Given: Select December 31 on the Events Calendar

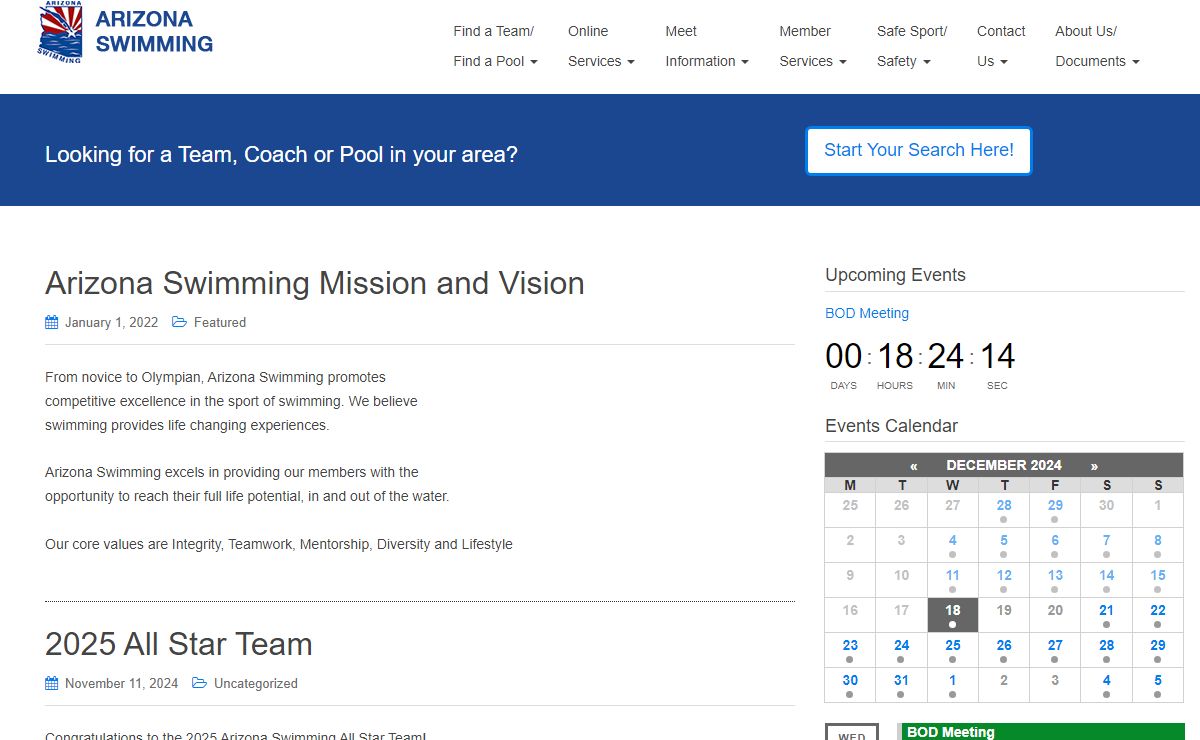Looking at the screenshot, I should tap(902, 685).
